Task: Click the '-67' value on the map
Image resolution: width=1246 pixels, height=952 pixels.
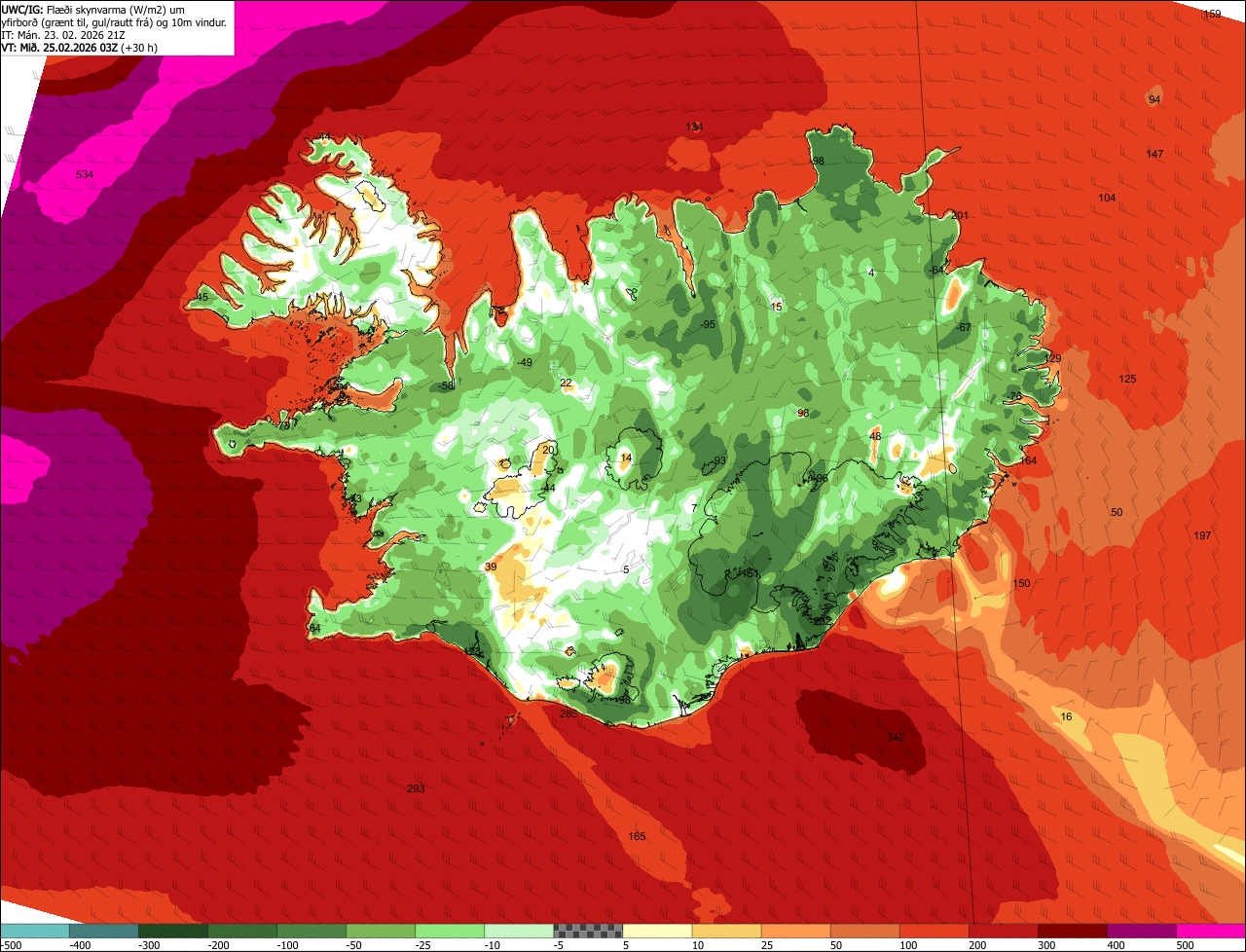Action: [x=964, y=327]
